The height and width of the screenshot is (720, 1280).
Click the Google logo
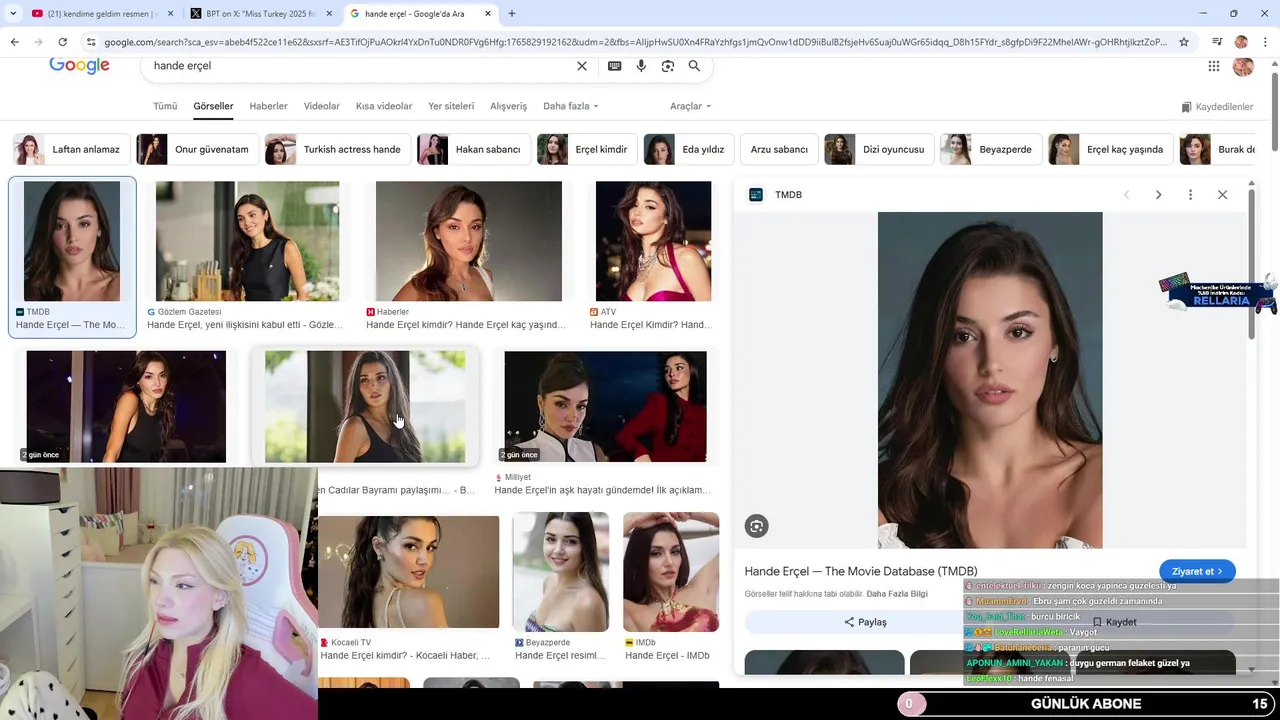[79, 66]
